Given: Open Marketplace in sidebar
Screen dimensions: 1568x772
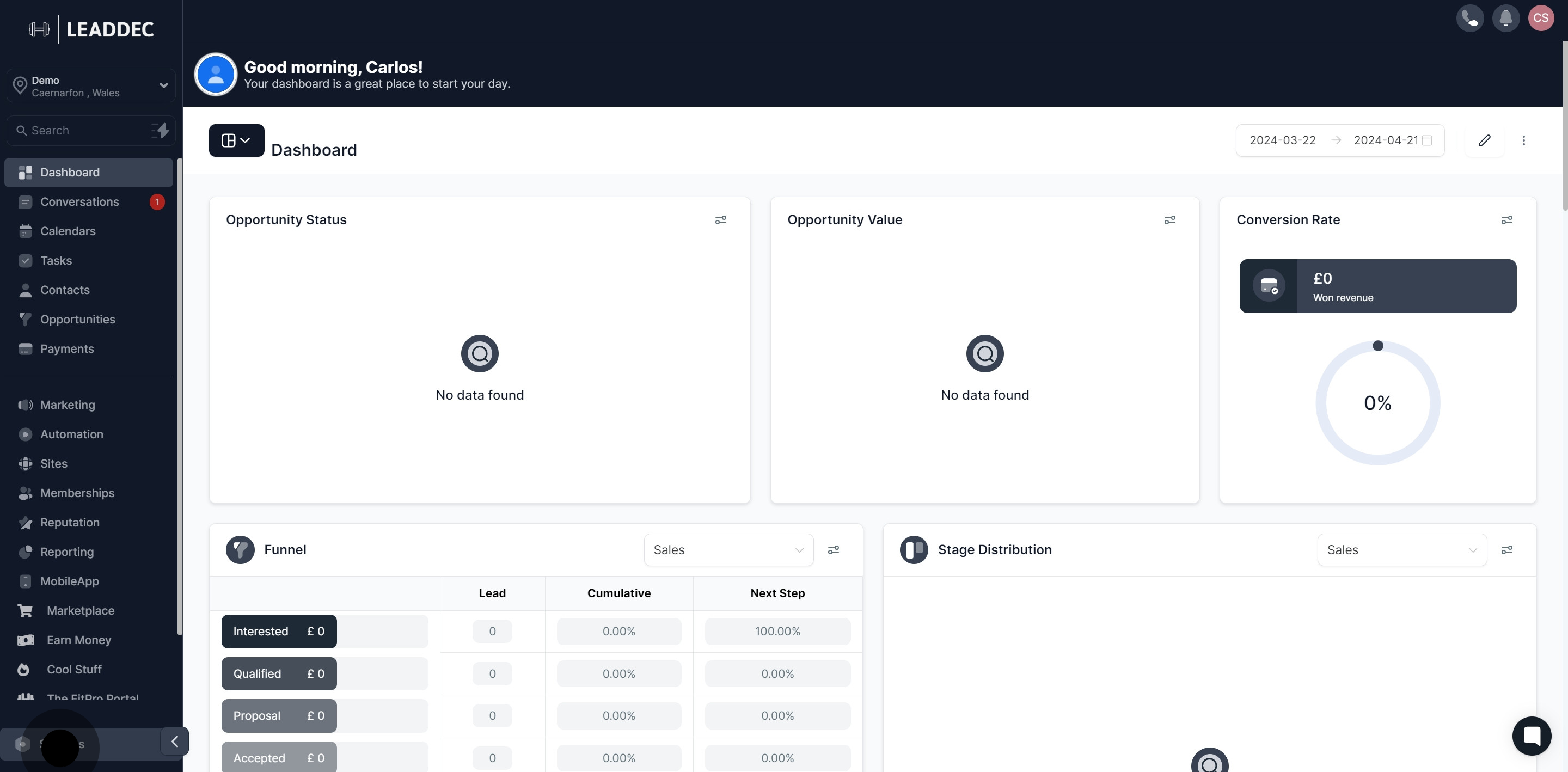Looking at the screenshot, I should (89, 611).
